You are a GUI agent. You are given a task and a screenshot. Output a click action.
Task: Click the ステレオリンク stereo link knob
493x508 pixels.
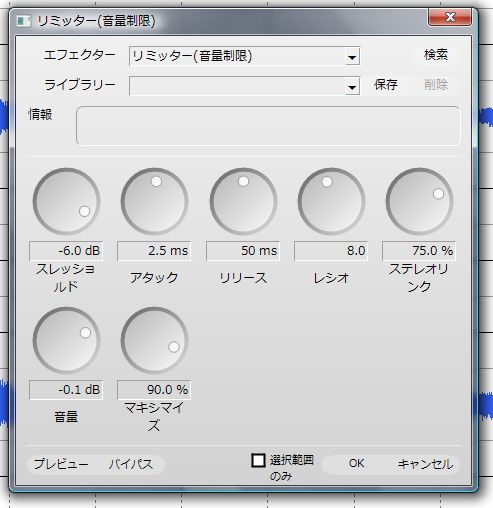[419, 201]
